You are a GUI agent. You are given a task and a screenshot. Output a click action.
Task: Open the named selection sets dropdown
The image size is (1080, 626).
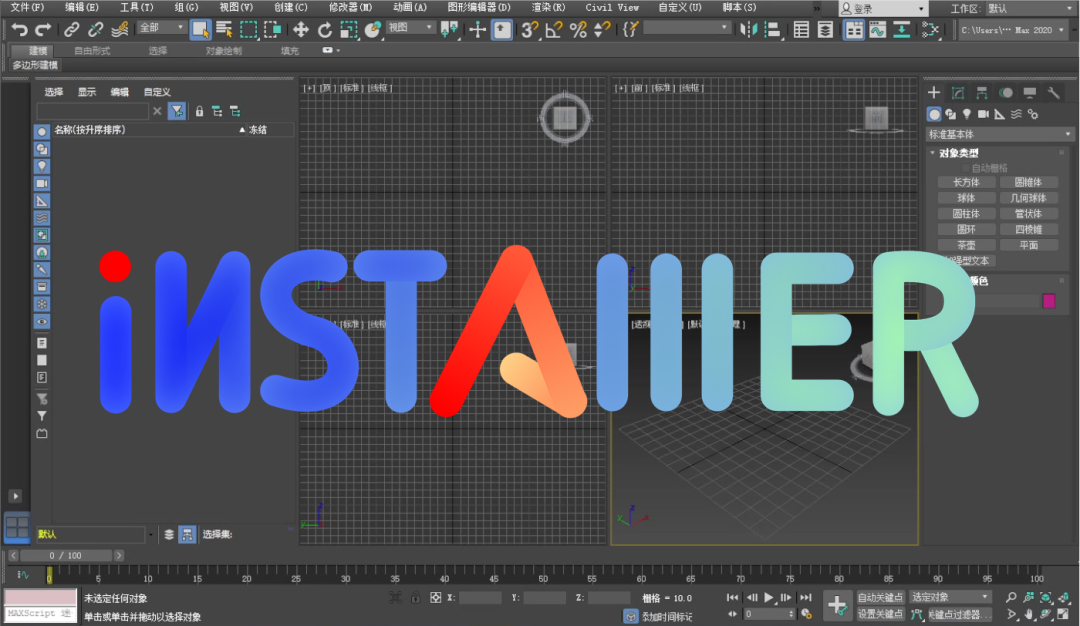tap(686, 28)
